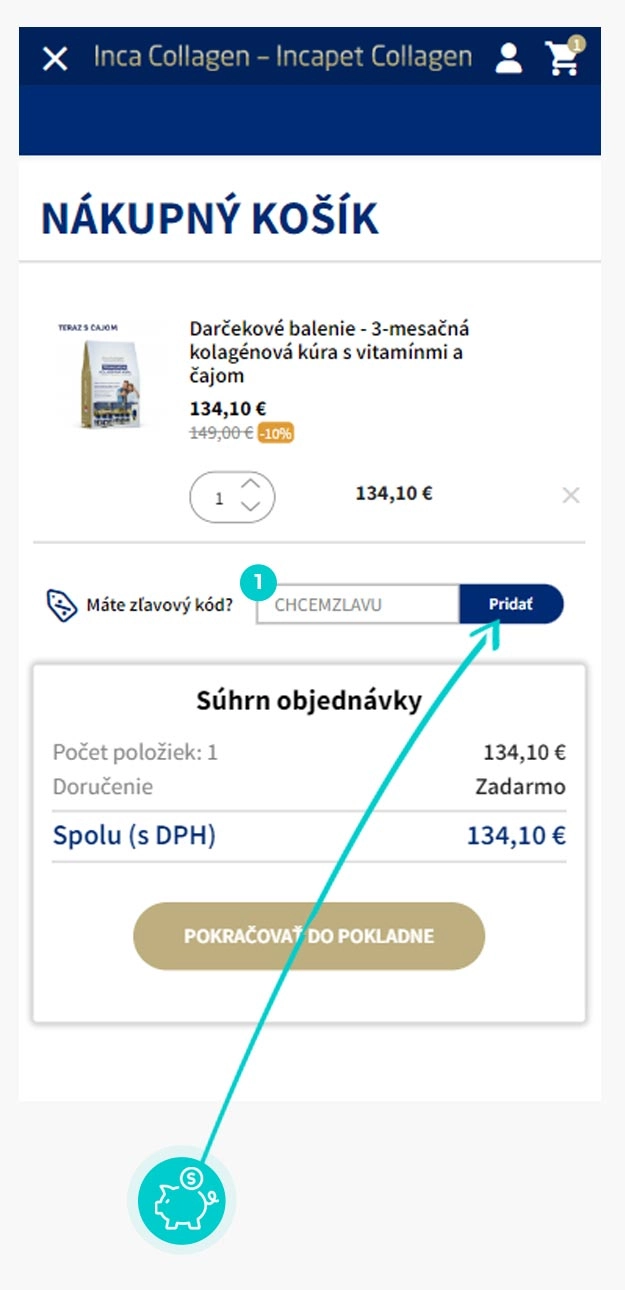Open the Darčekové balenie product title

point(329,352)
